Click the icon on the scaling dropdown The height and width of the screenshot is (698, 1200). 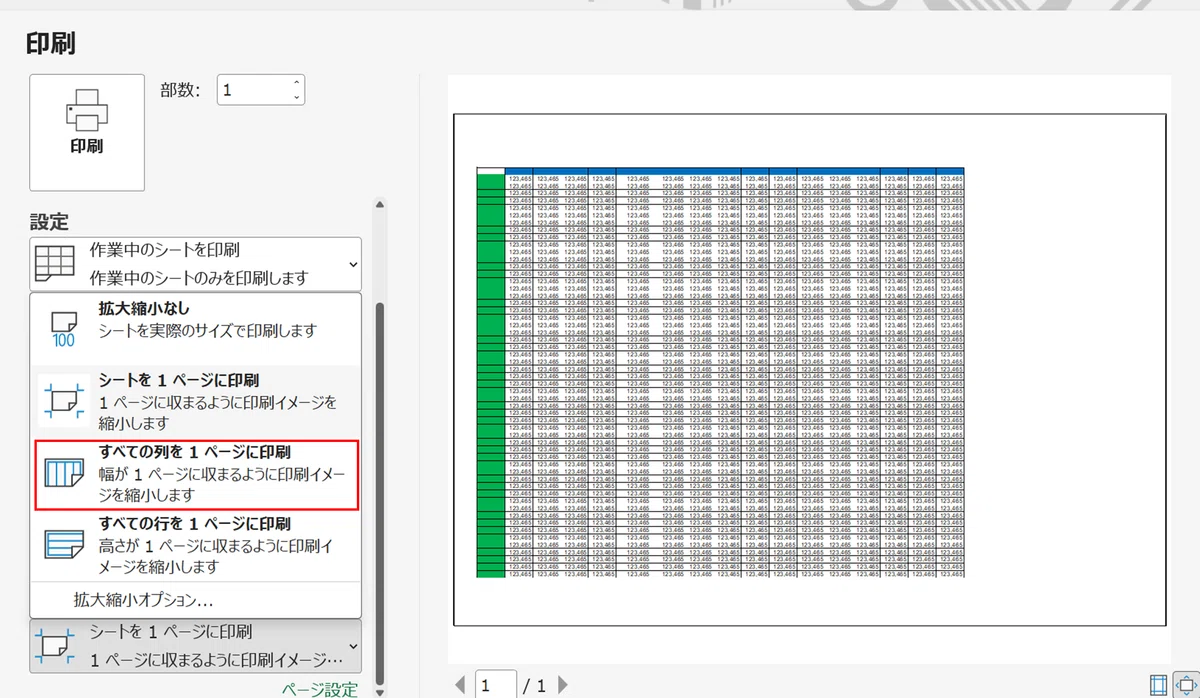pos(54,646)
